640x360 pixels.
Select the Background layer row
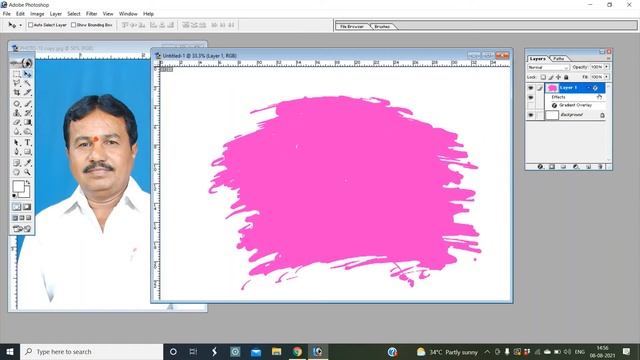575,115
